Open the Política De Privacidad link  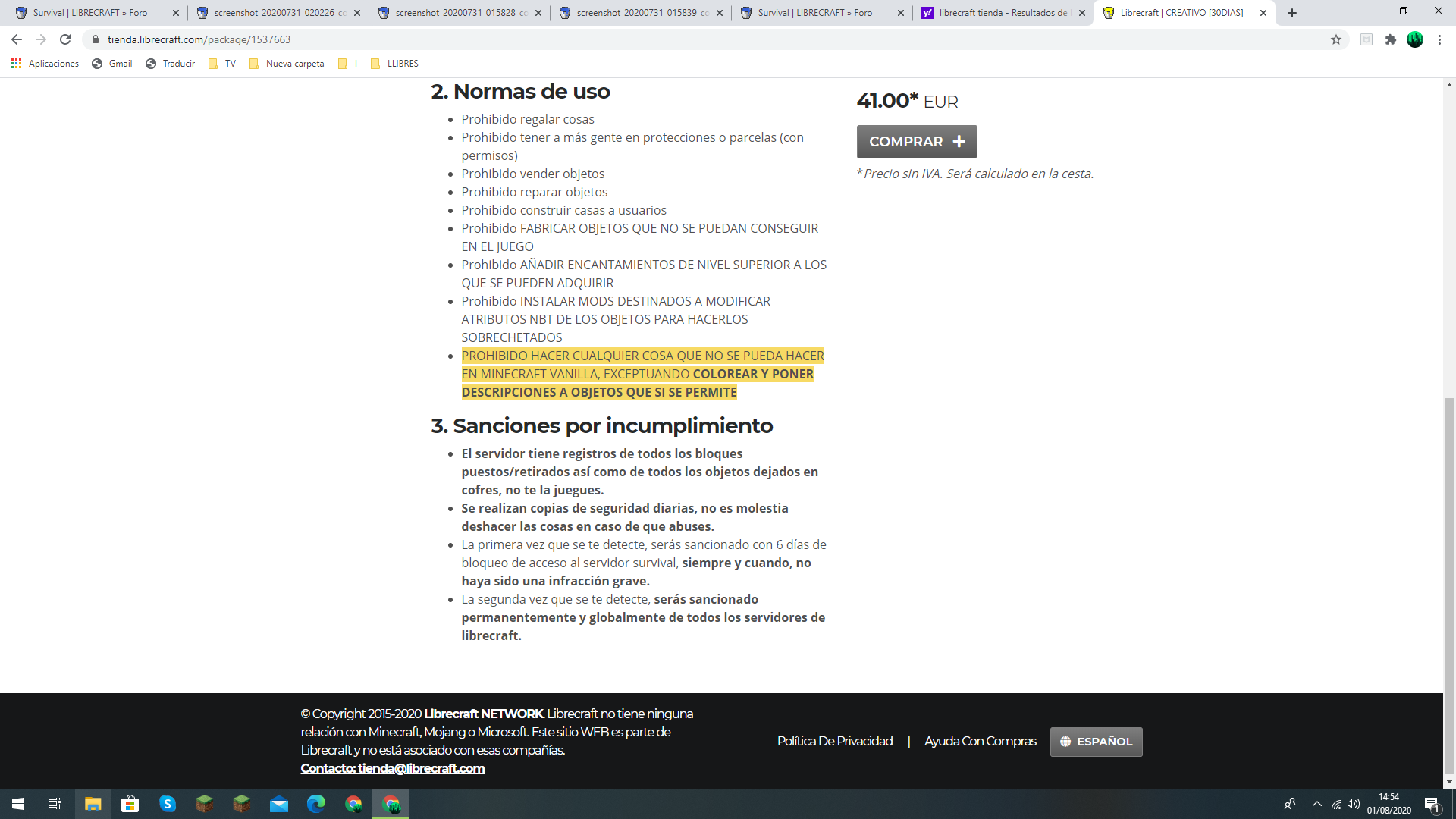pyautogui.click(x=835, y=741)
